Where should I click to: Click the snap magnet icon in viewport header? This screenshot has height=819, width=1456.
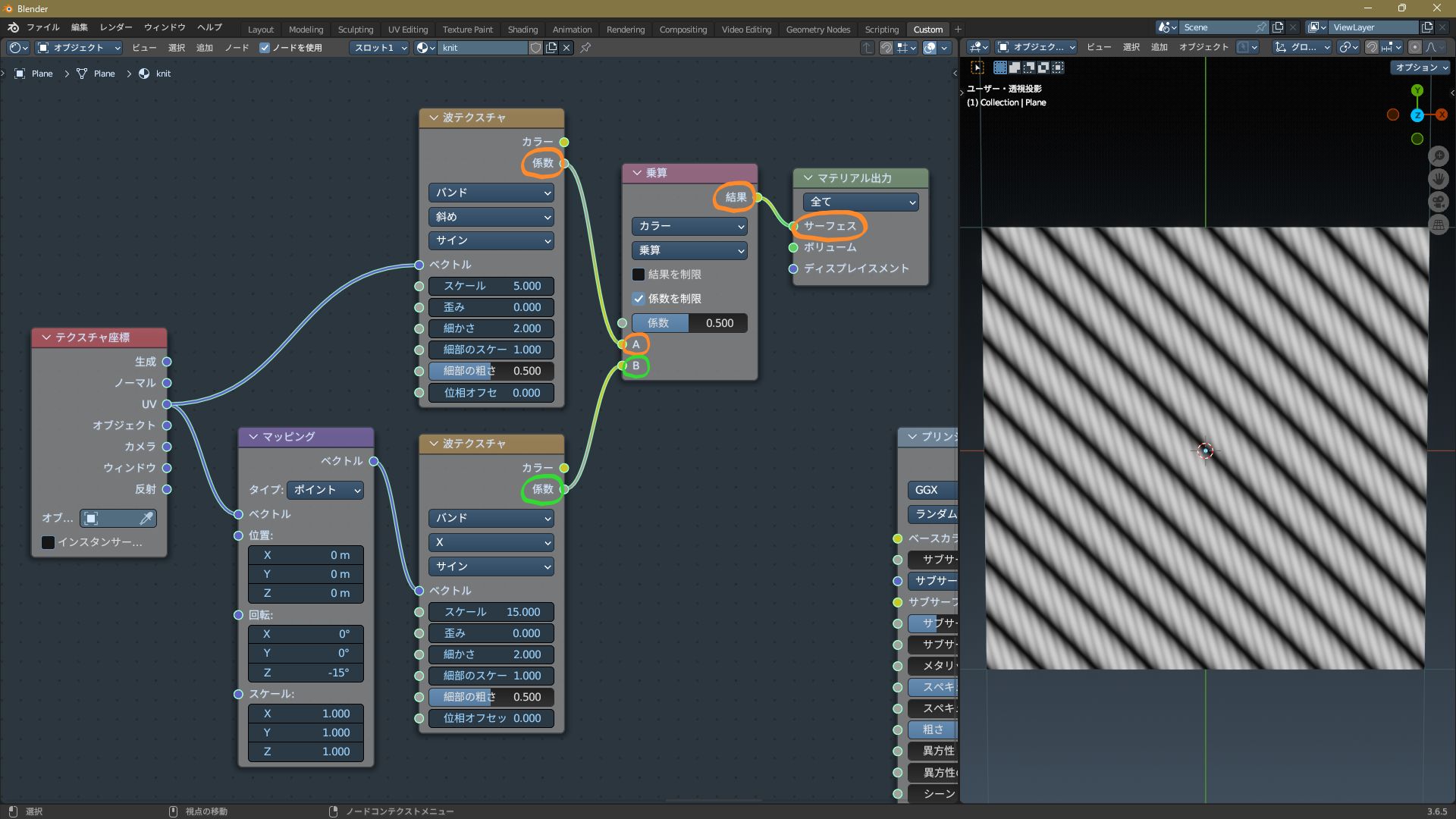click(1371, 47)
